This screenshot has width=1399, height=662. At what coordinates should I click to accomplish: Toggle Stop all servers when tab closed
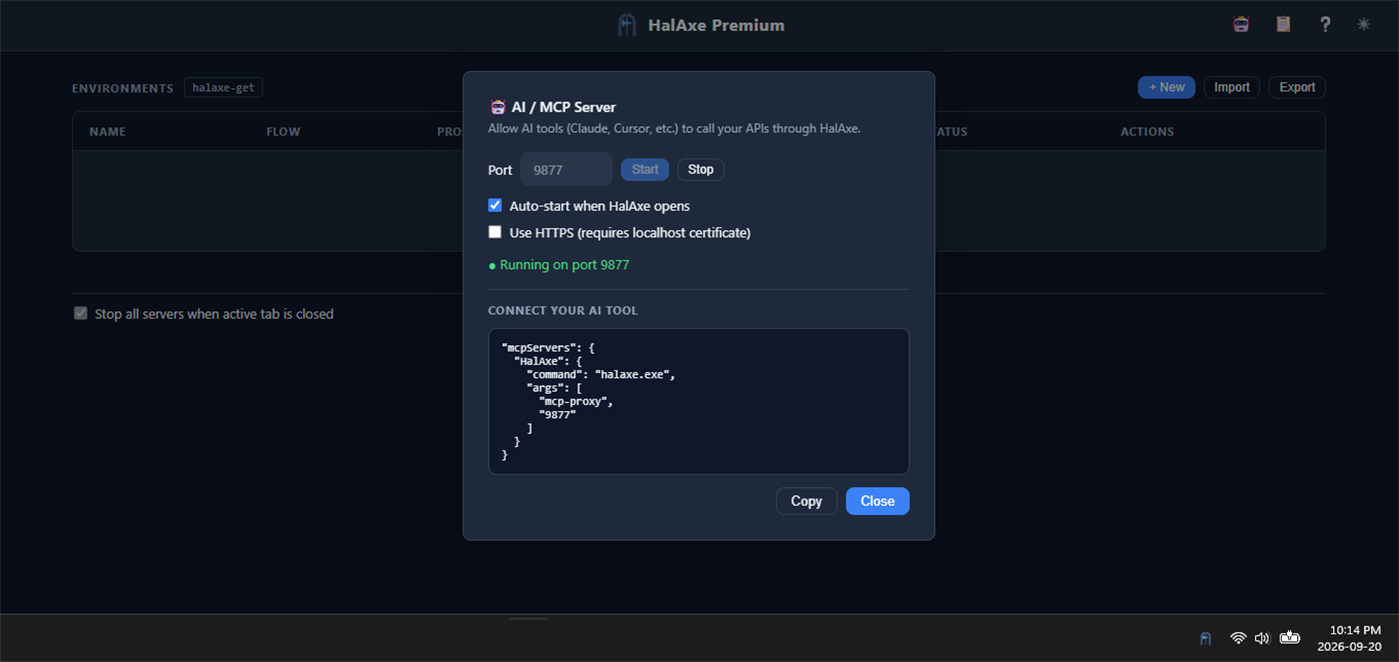click(81, 313)
